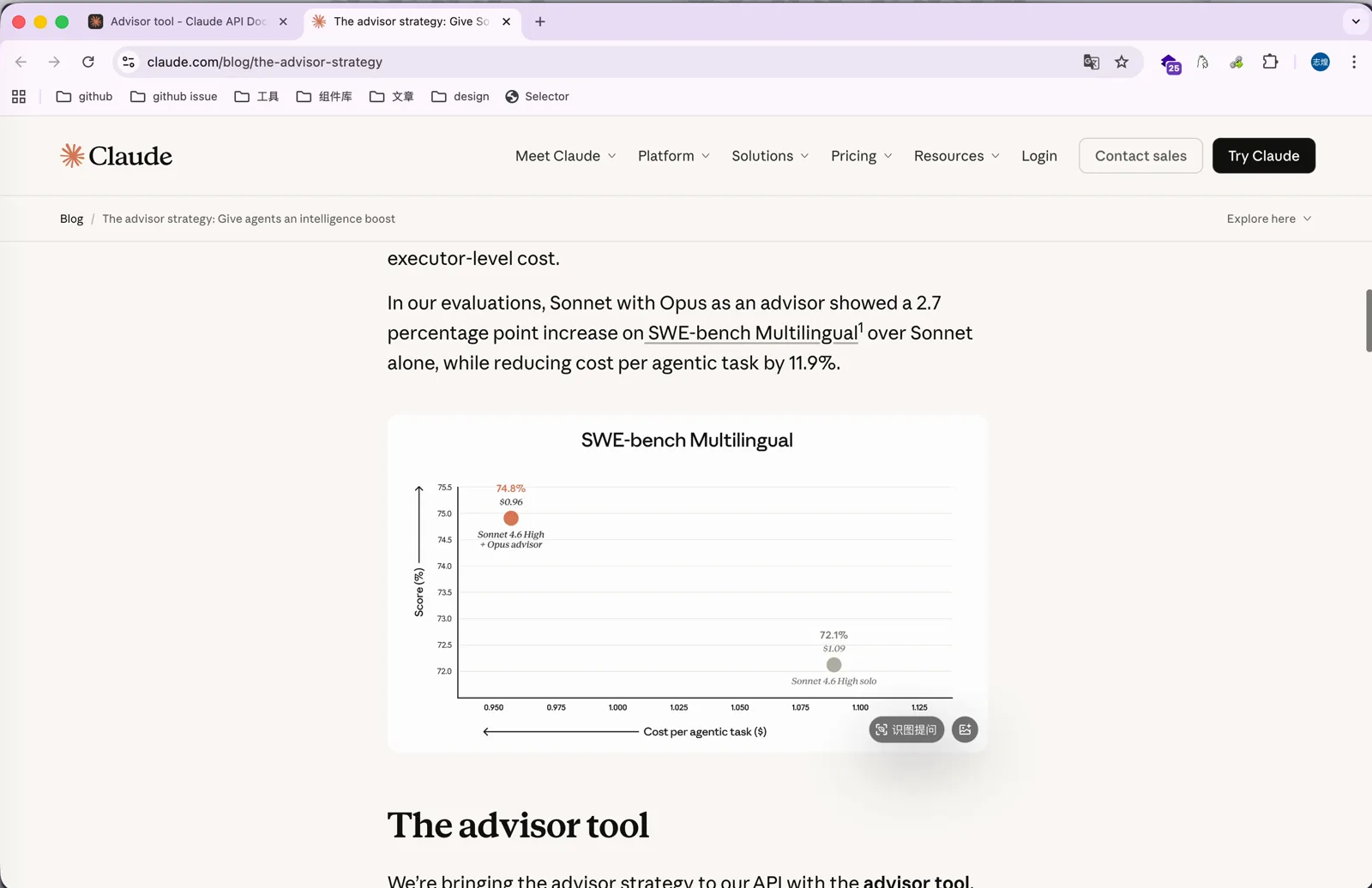Open the Chrome profile avatar
Image resolution: width=1372 pixels, height=888 pixels.
pos(1321,62)
